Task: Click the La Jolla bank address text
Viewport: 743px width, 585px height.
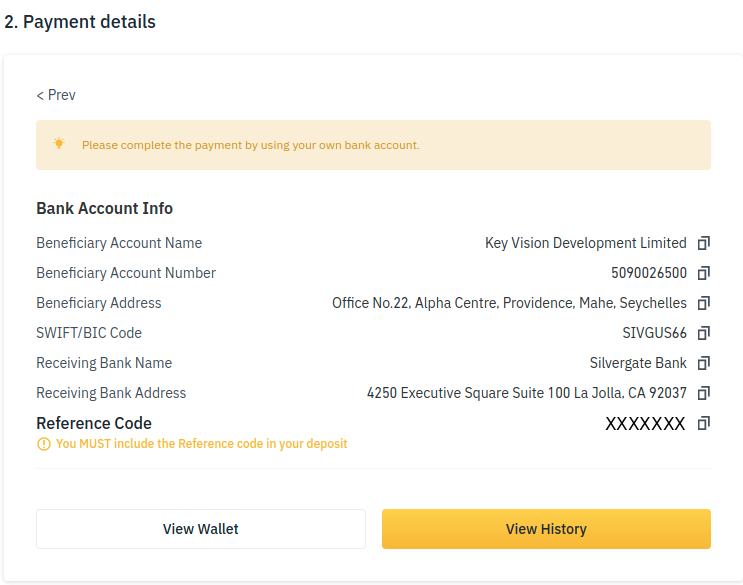Action: (526, 393)
